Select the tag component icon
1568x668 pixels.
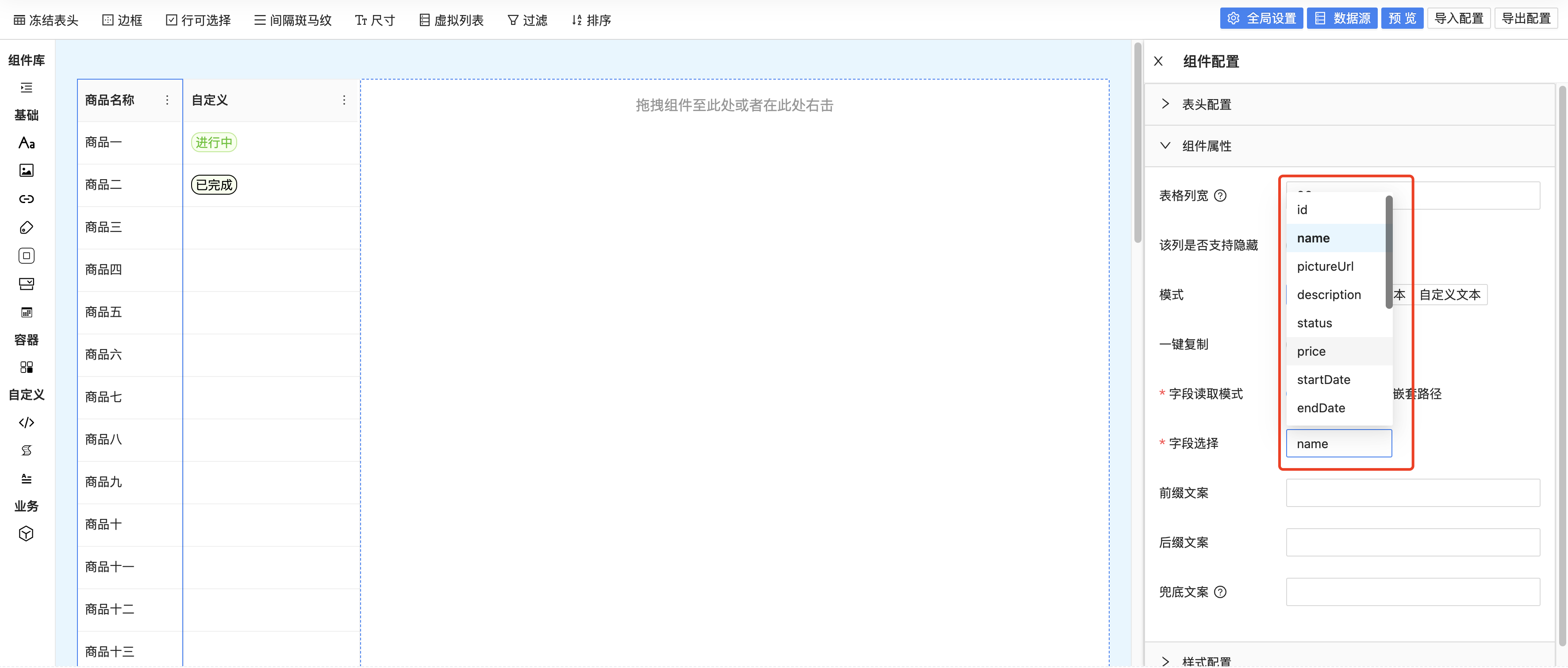tap(26, 227)
